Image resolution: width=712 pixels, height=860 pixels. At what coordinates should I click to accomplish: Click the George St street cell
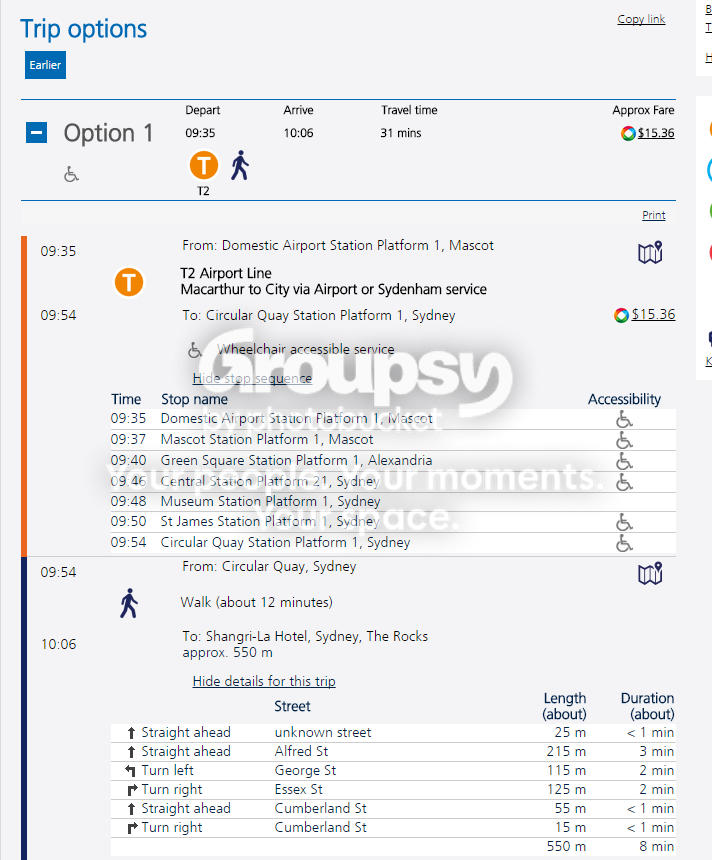(x=306, y=771)
